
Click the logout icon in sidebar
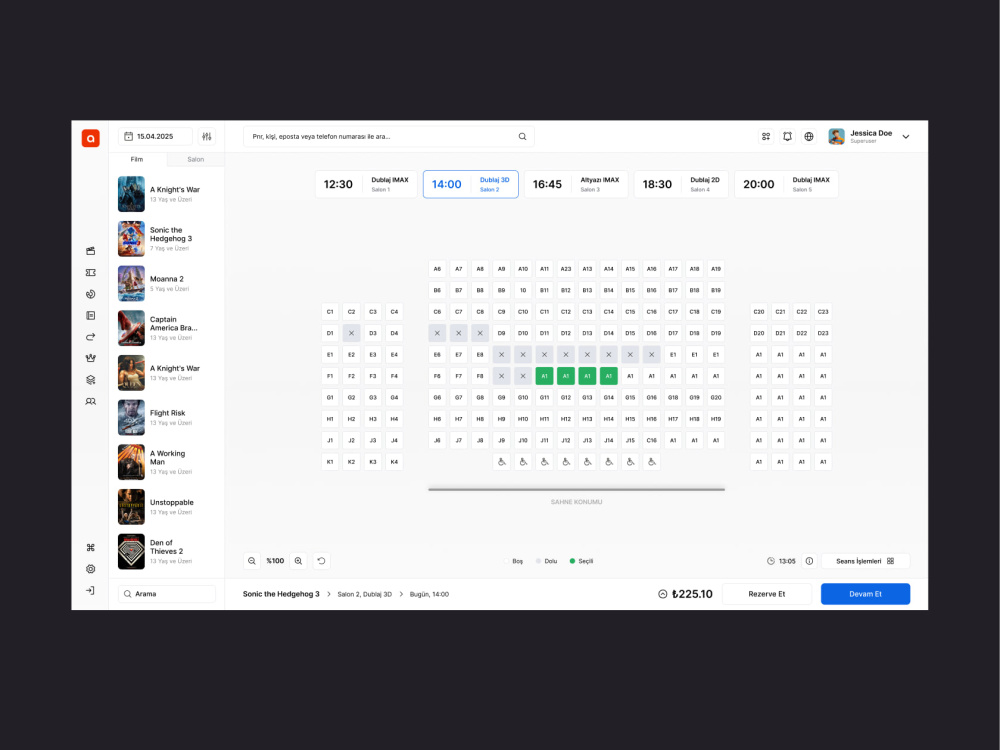click(x=91, y=591)
